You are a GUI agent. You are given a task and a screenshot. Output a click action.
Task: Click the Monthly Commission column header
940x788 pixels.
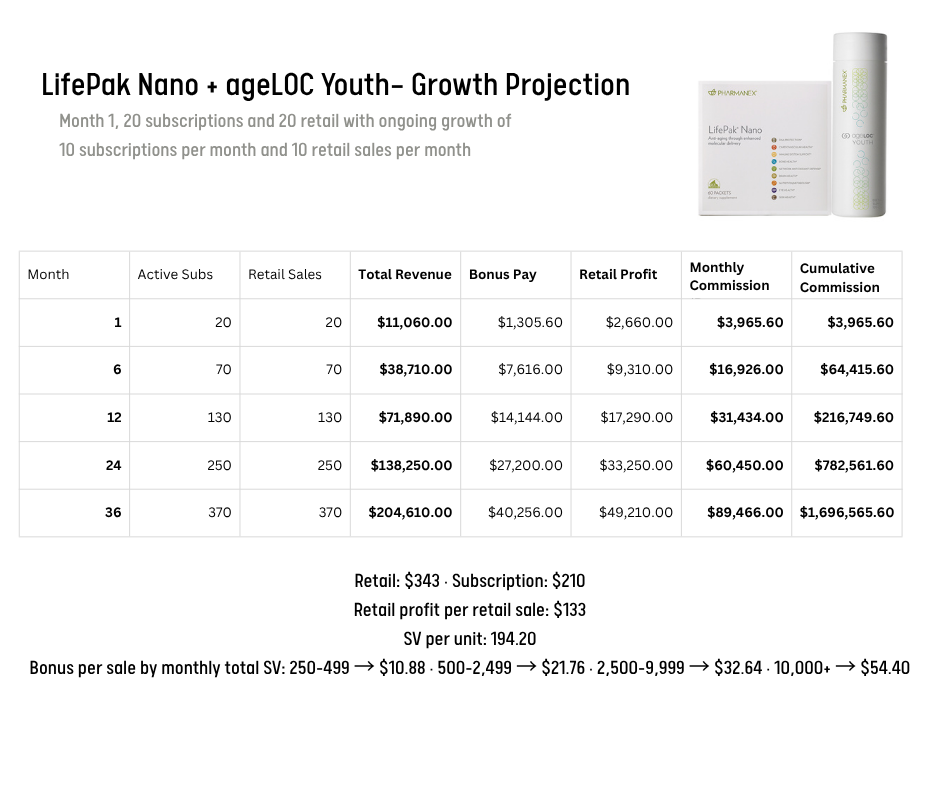coord(729,276)
